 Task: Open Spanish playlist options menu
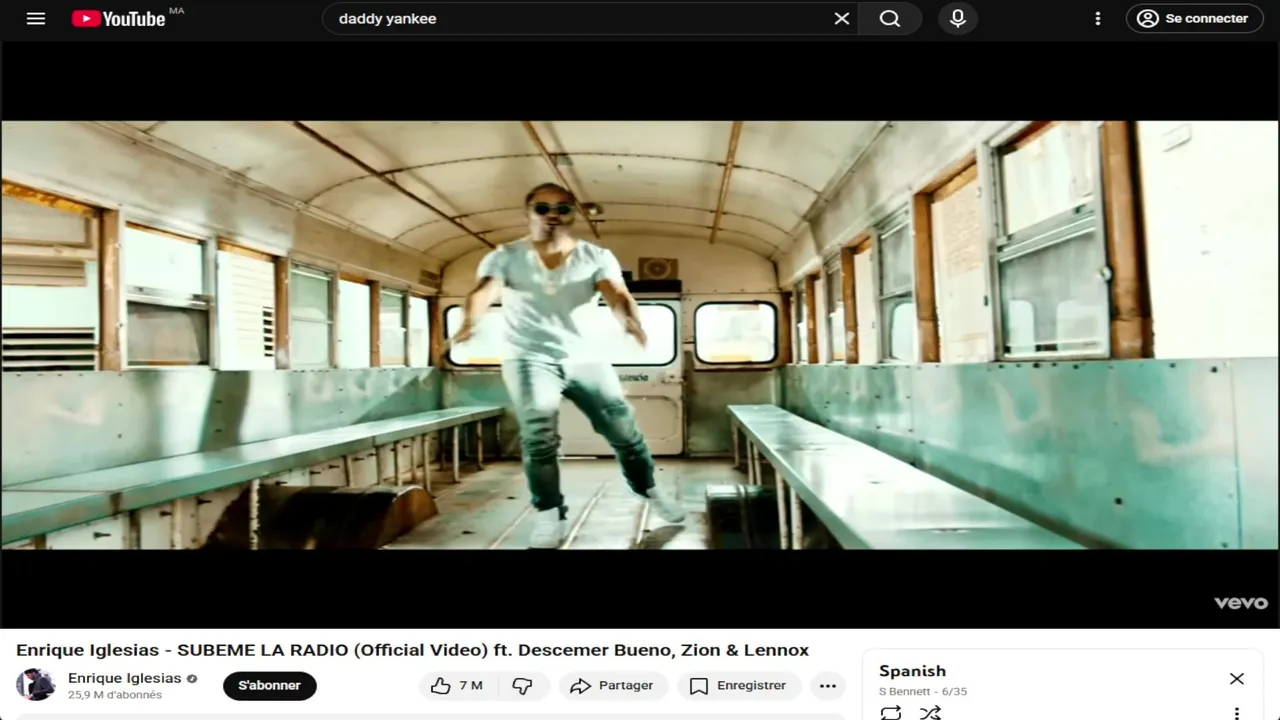1237,713
